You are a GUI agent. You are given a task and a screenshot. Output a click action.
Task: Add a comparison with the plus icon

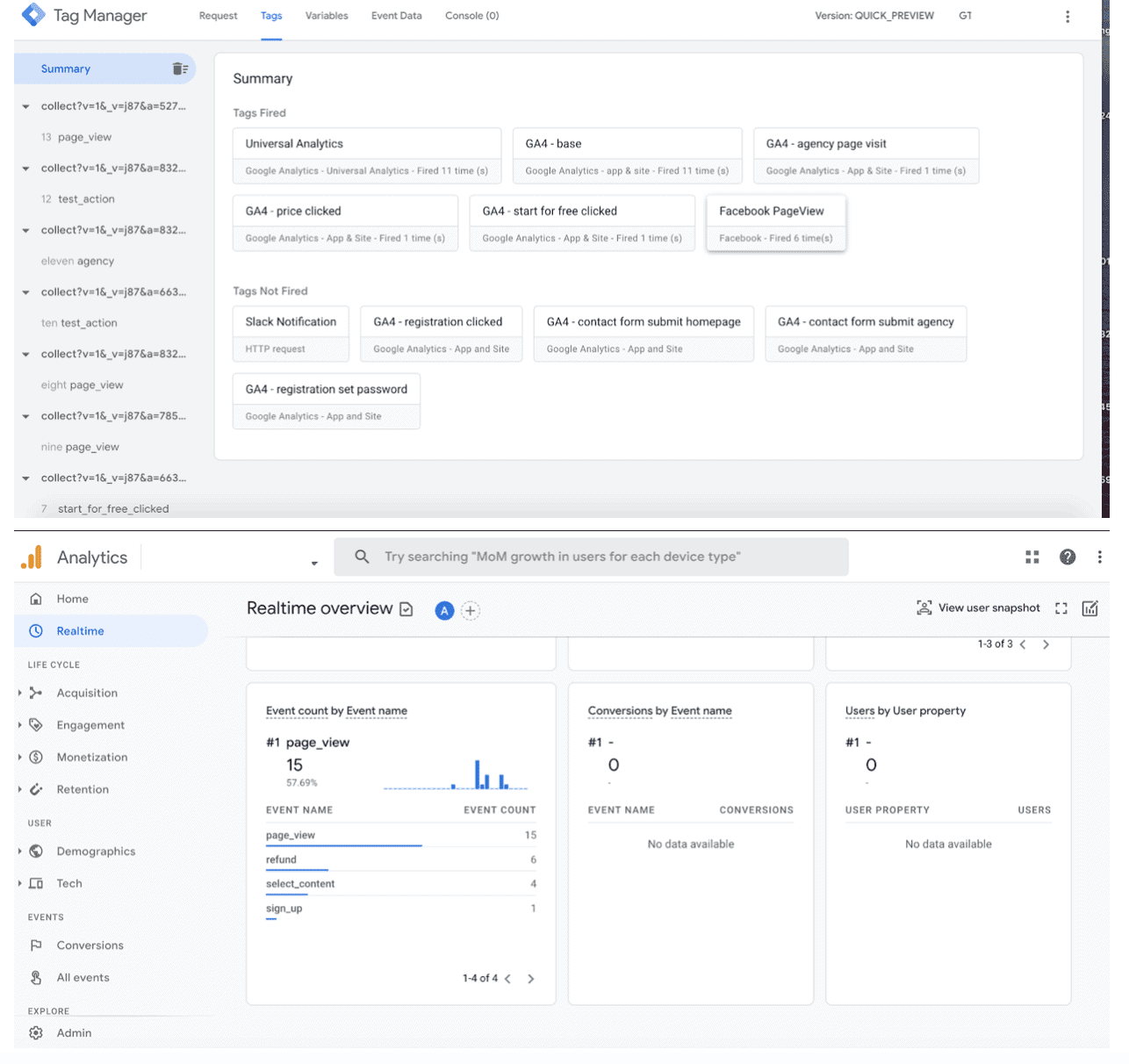[x=471, y=611]
